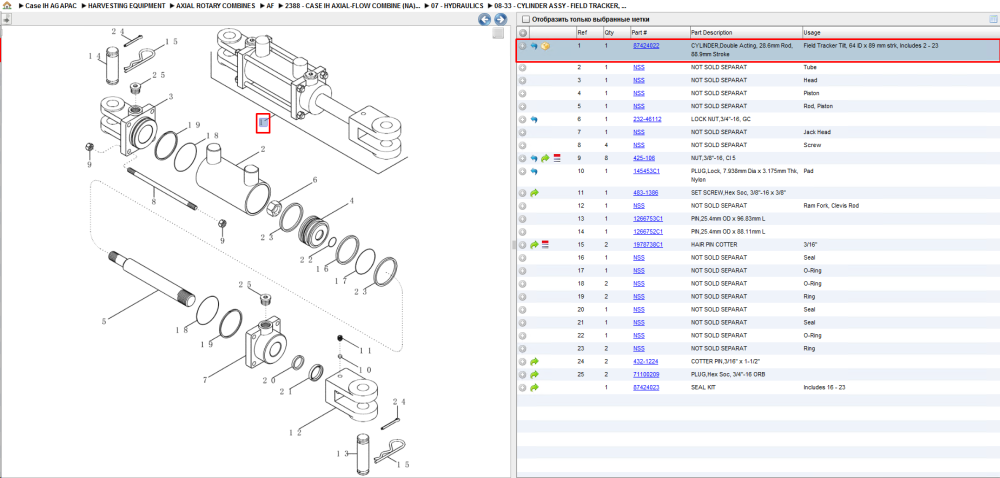Open part number link 145453C1
The width and height of the screenshot is (1000, 478).
(646, 171)
